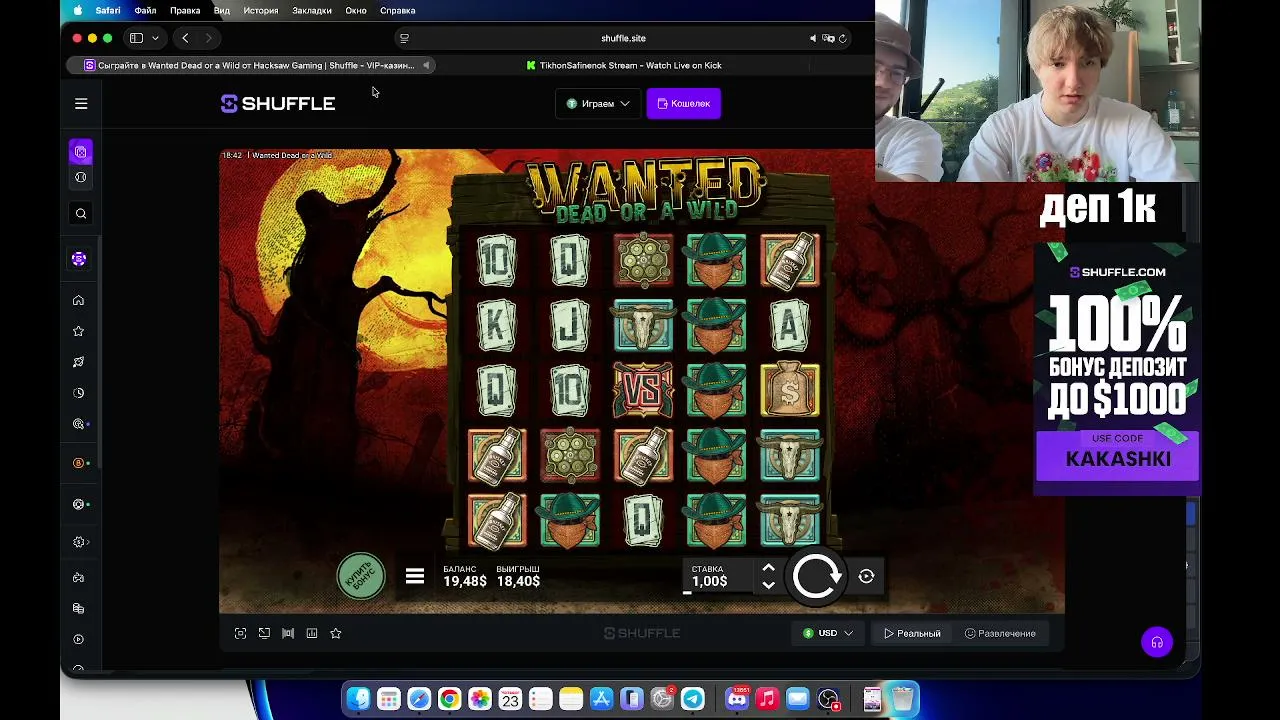Open Telegram from the Dock
Viewport: 1280px width, 720px height.
pos(692,699)
